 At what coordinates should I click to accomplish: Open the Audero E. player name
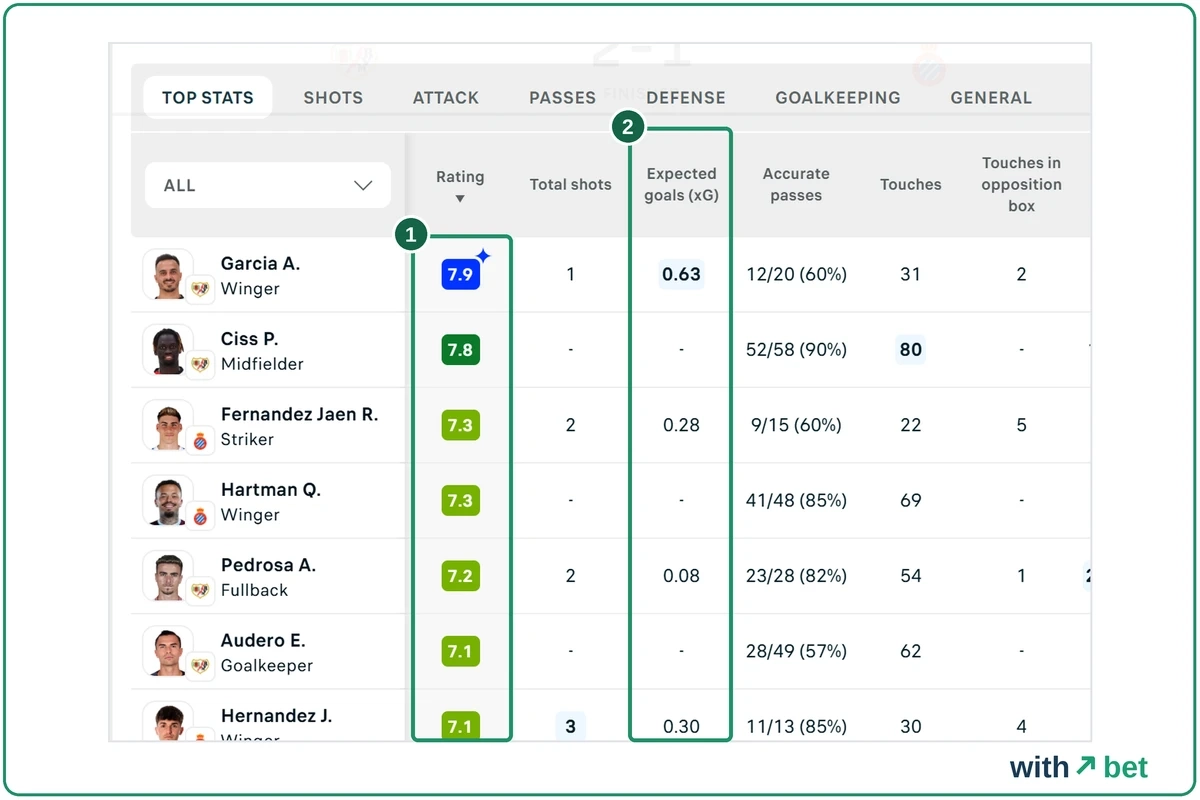coord(263,640)
